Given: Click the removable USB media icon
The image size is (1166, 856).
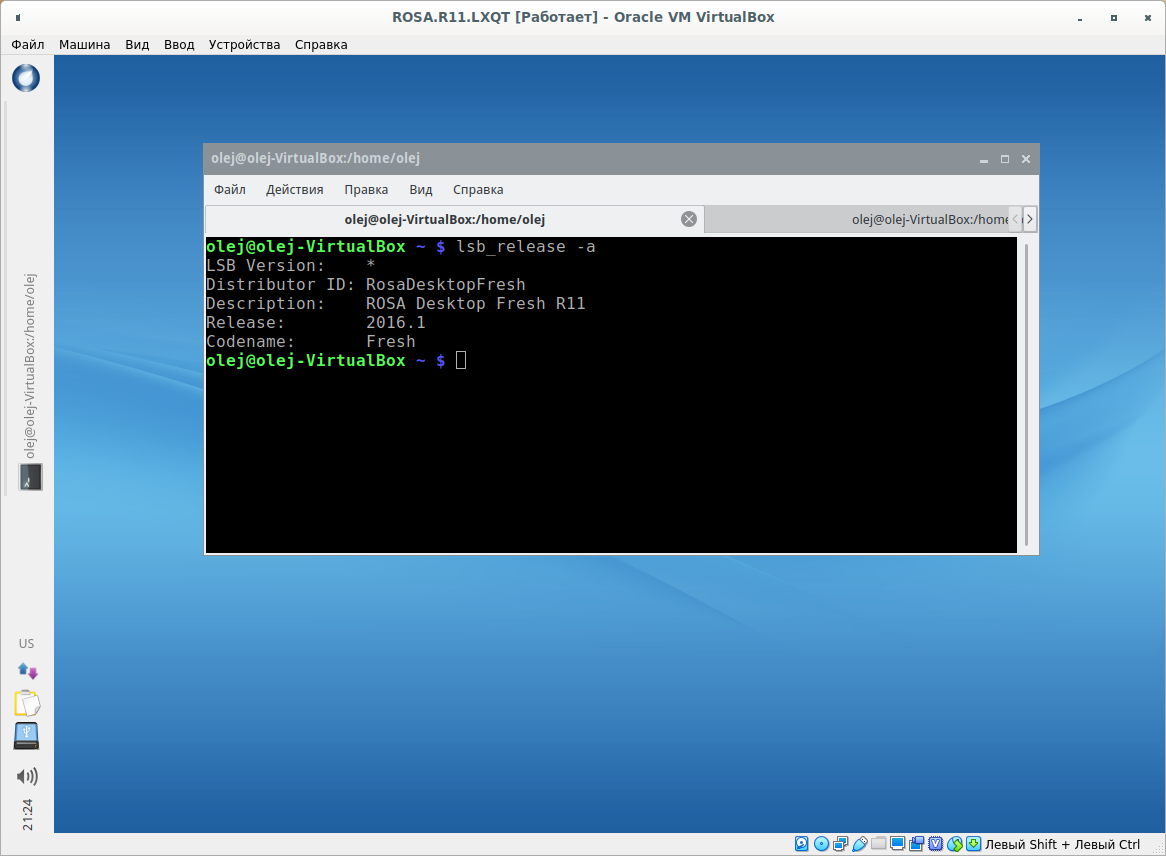Looking at the screenshot, I should (27, 736).
